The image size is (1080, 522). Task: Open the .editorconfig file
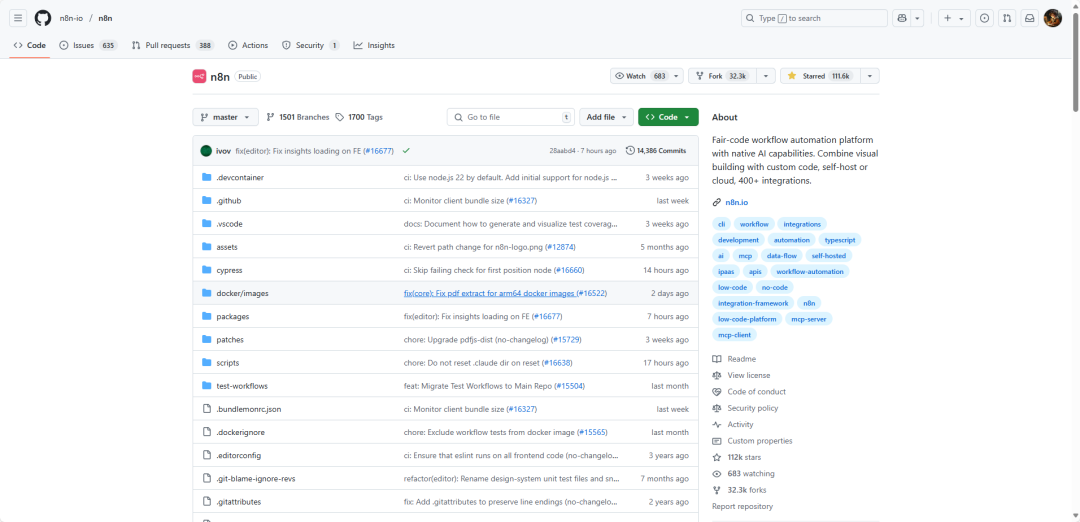[x=238, y=456]
